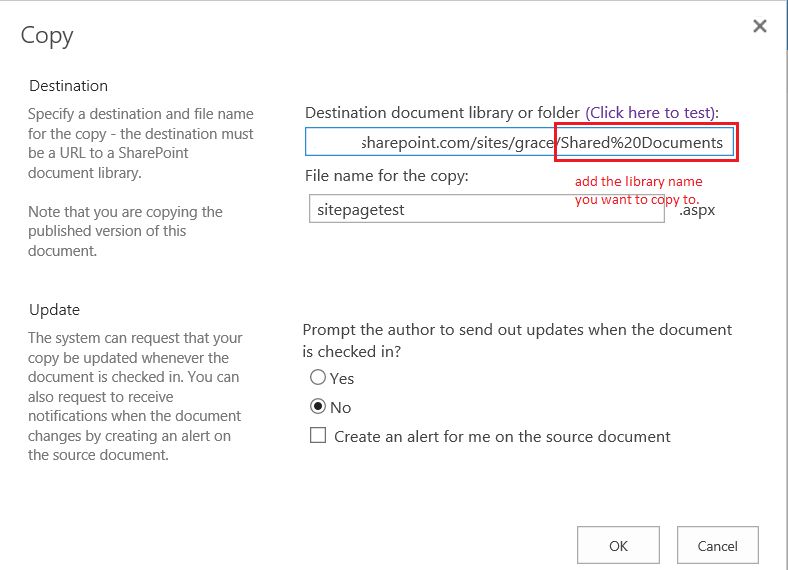The width and height of the screenshot is (788, 570).
Task: Click the file name field containing sitepagetest
Action: pyautogui.click(x=486, y=209)
